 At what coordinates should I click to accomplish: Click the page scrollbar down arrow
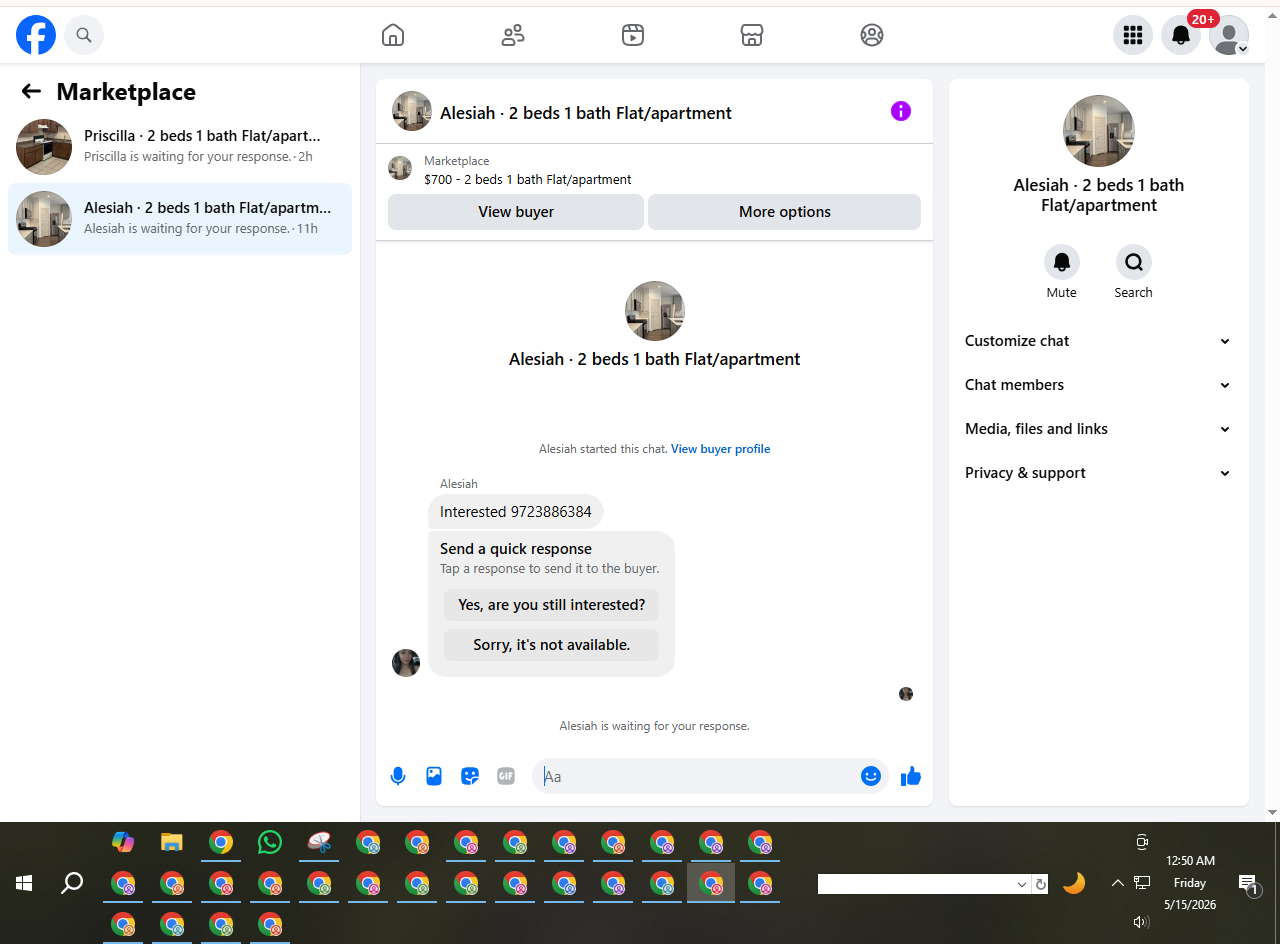point(1272,812)
